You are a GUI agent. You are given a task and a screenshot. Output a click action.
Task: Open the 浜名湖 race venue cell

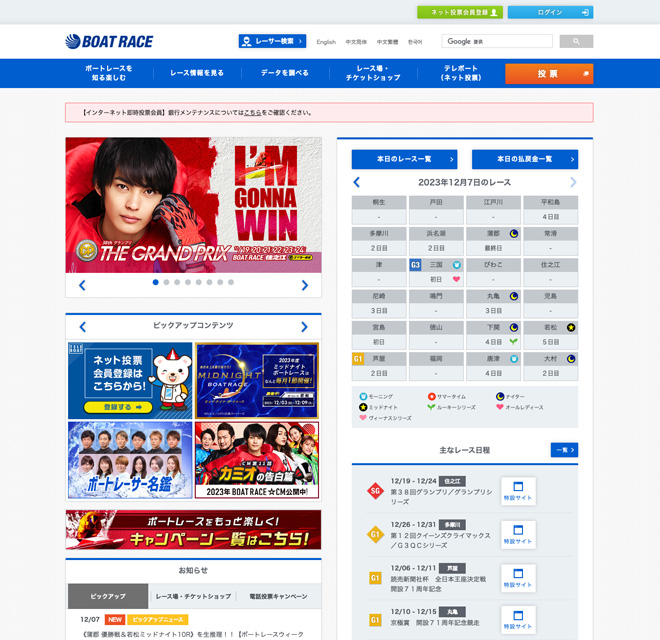(436, 241)
